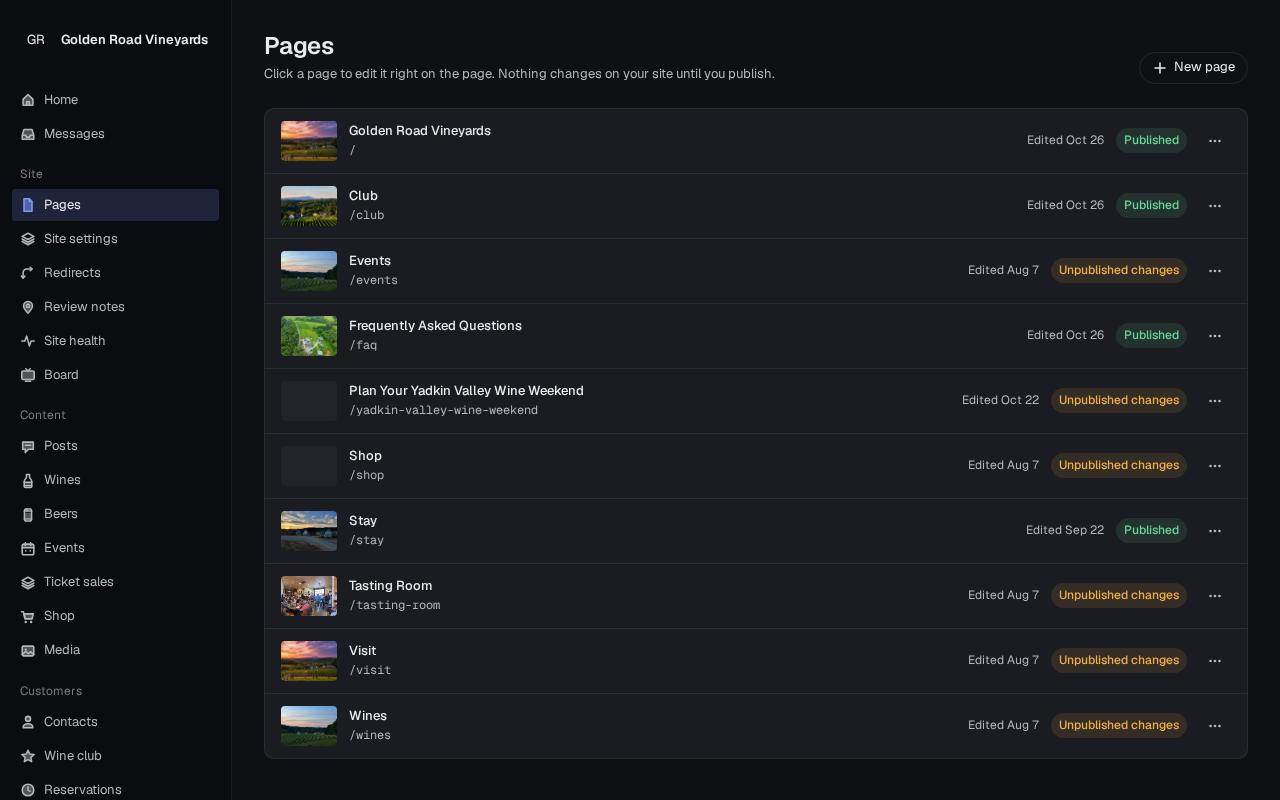The image size is (1280, 800).
Task: Click Published badge on Club row
Action: (1151, 205)
